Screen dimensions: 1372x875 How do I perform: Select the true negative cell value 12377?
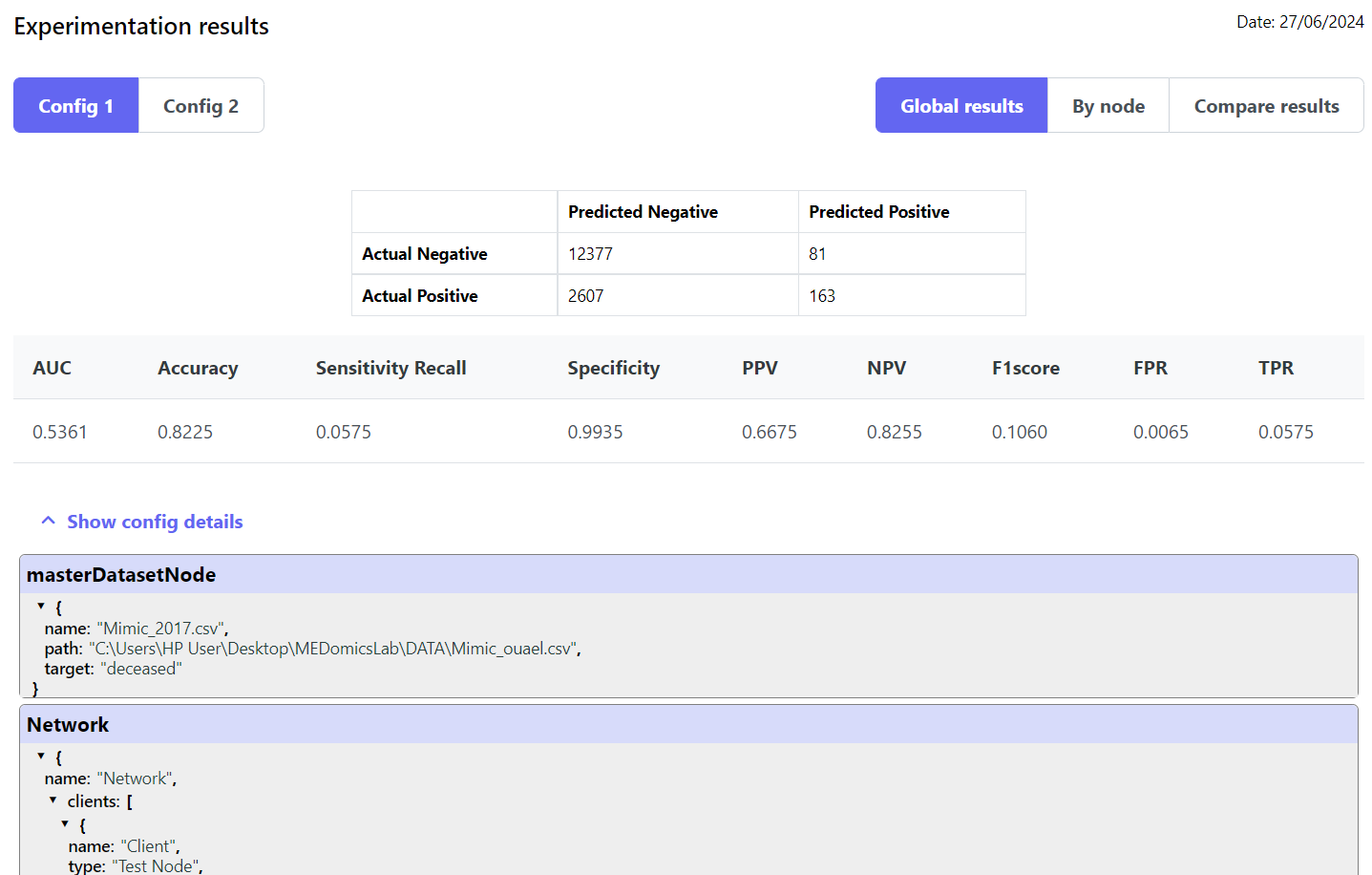point(590,254)
